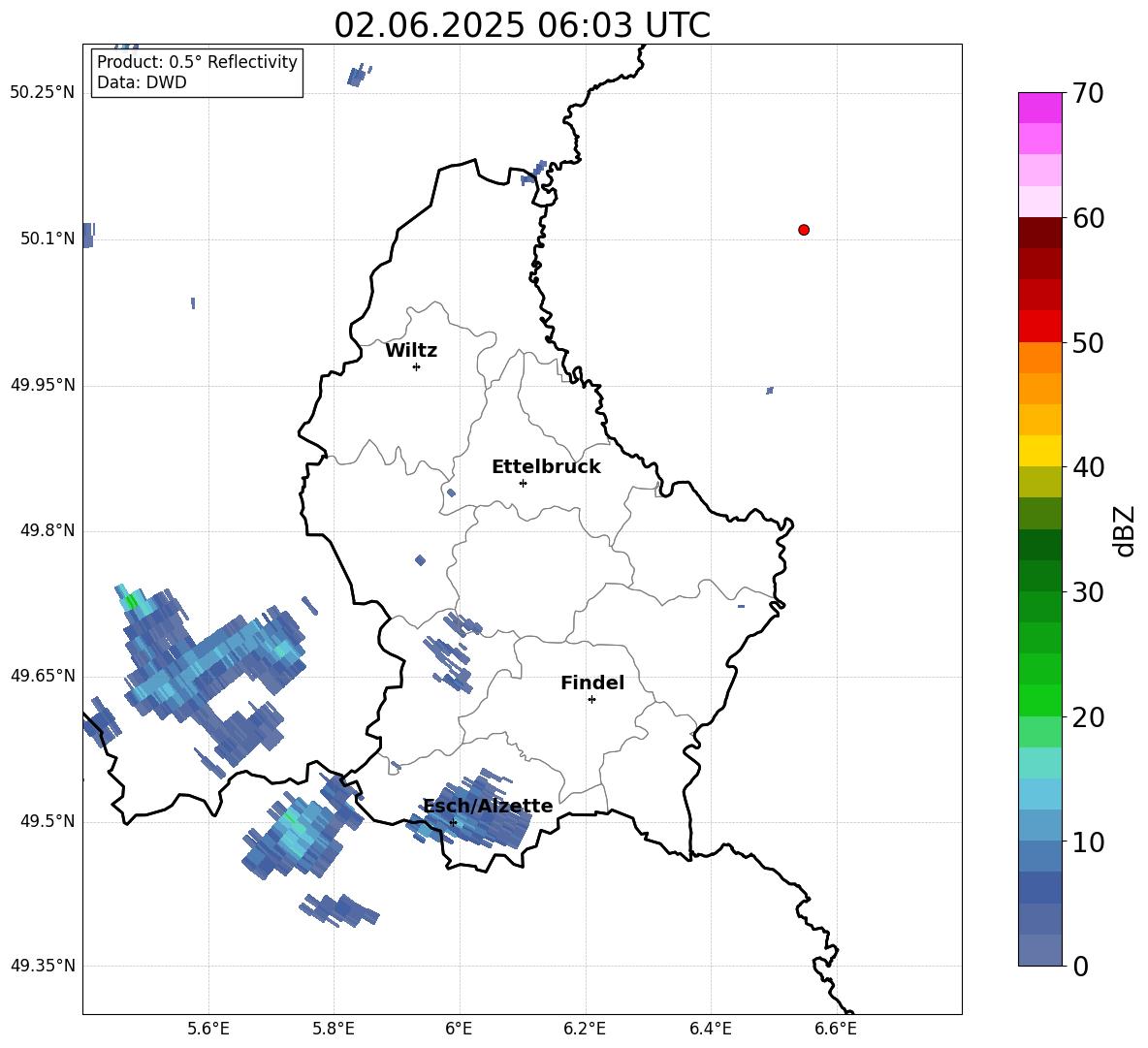Click the 6.2°E longitude label
This screenshot has height=1048, width=1148.
click(585, 1029)
